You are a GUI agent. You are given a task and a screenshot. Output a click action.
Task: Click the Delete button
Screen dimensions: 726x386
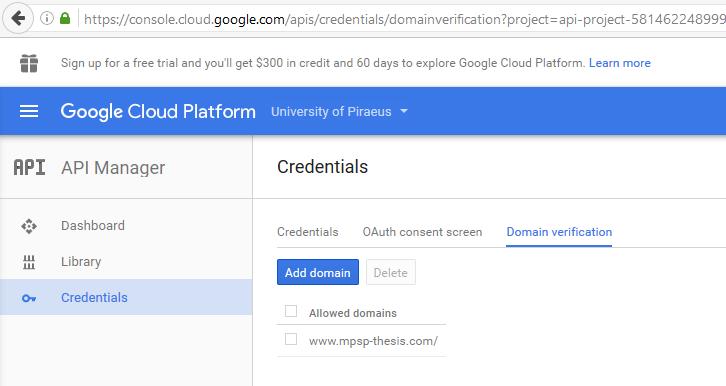pos(391,273)
